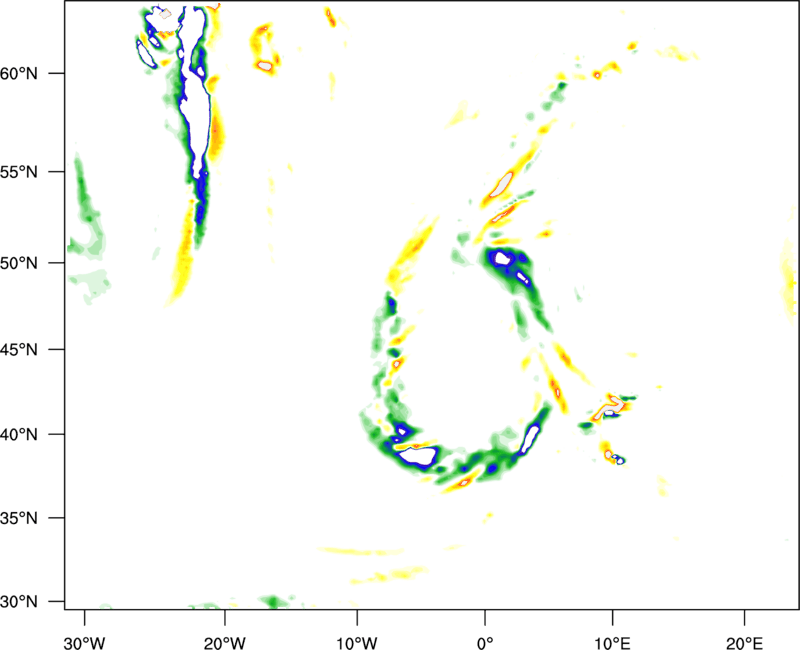Click the 0° longitude label

point(485,643)
